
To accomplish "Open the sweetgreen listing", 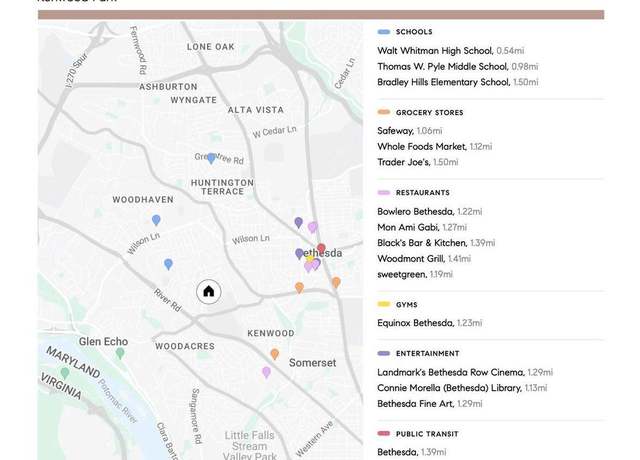I will [415, 274].
